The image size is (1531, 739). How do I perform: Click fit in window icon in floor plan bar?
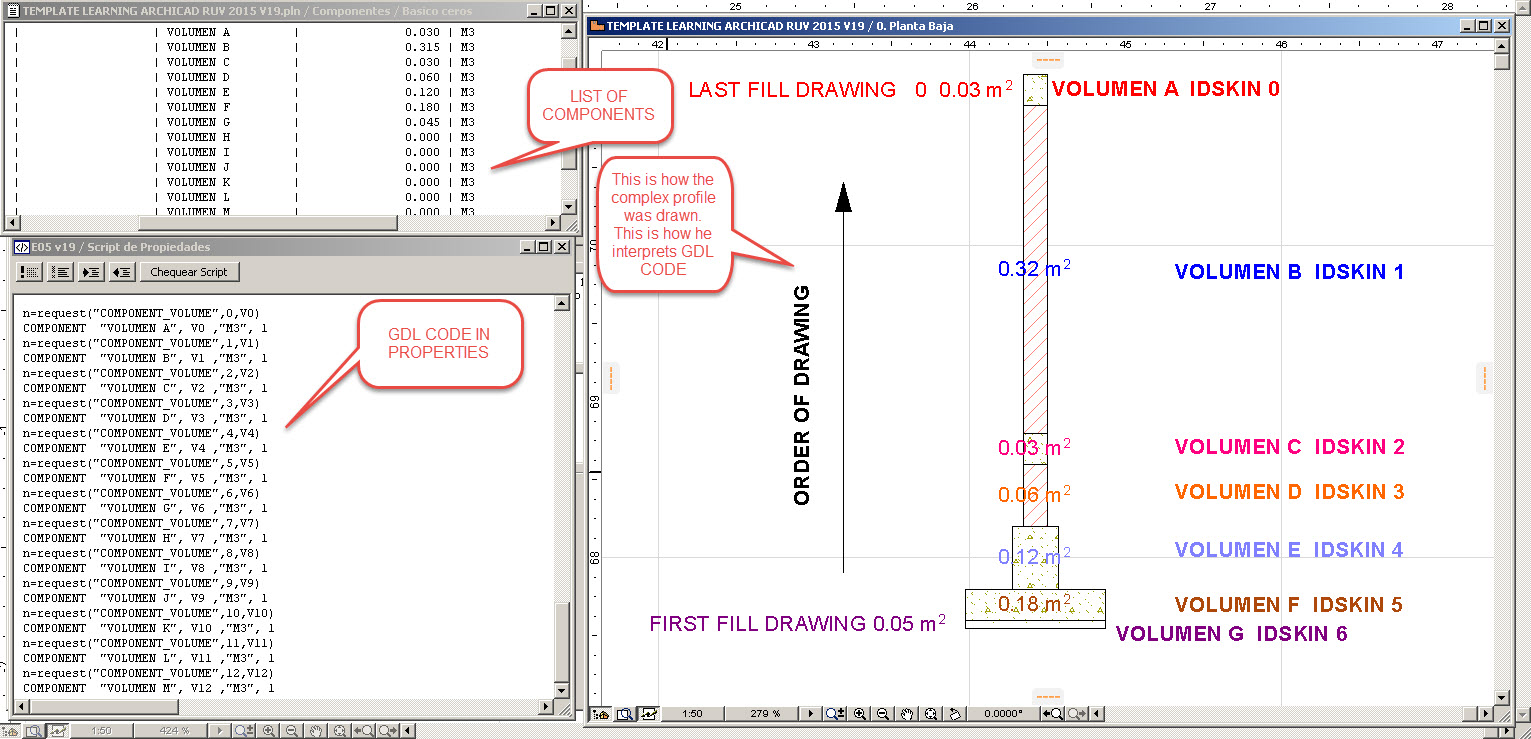click(931, 714)
